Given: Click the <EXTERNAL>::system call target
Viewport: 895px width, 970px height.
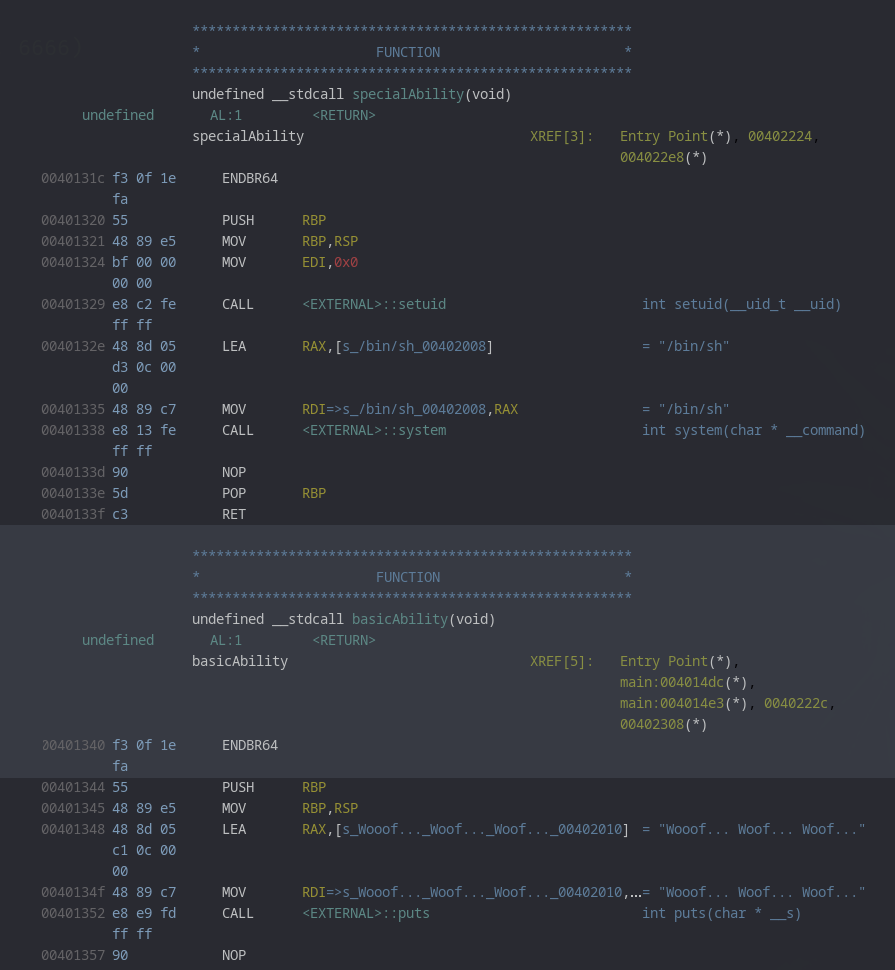Looking at the screenshot, I should pos(374,430).
